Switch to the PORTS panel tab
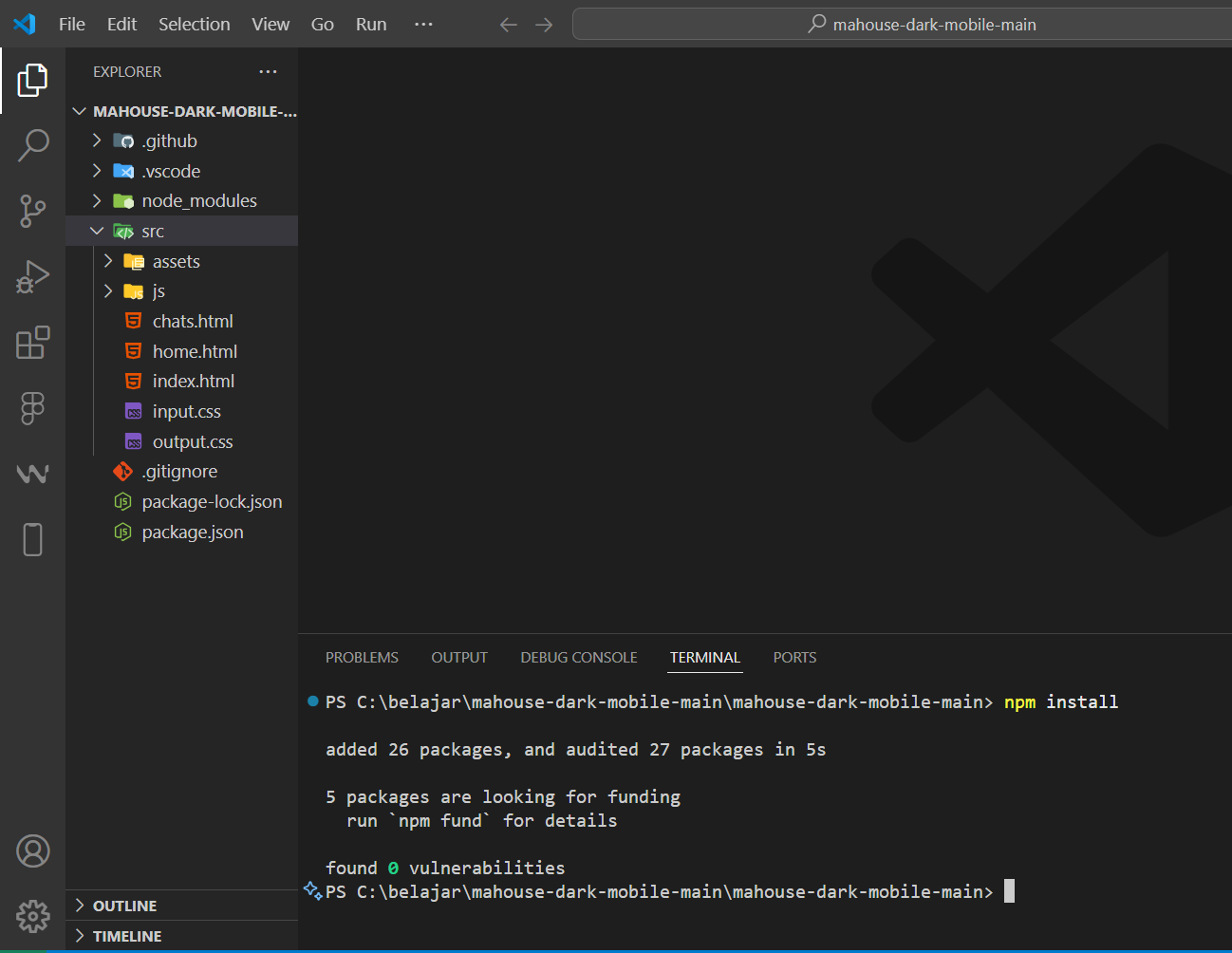 coord(794,657)
